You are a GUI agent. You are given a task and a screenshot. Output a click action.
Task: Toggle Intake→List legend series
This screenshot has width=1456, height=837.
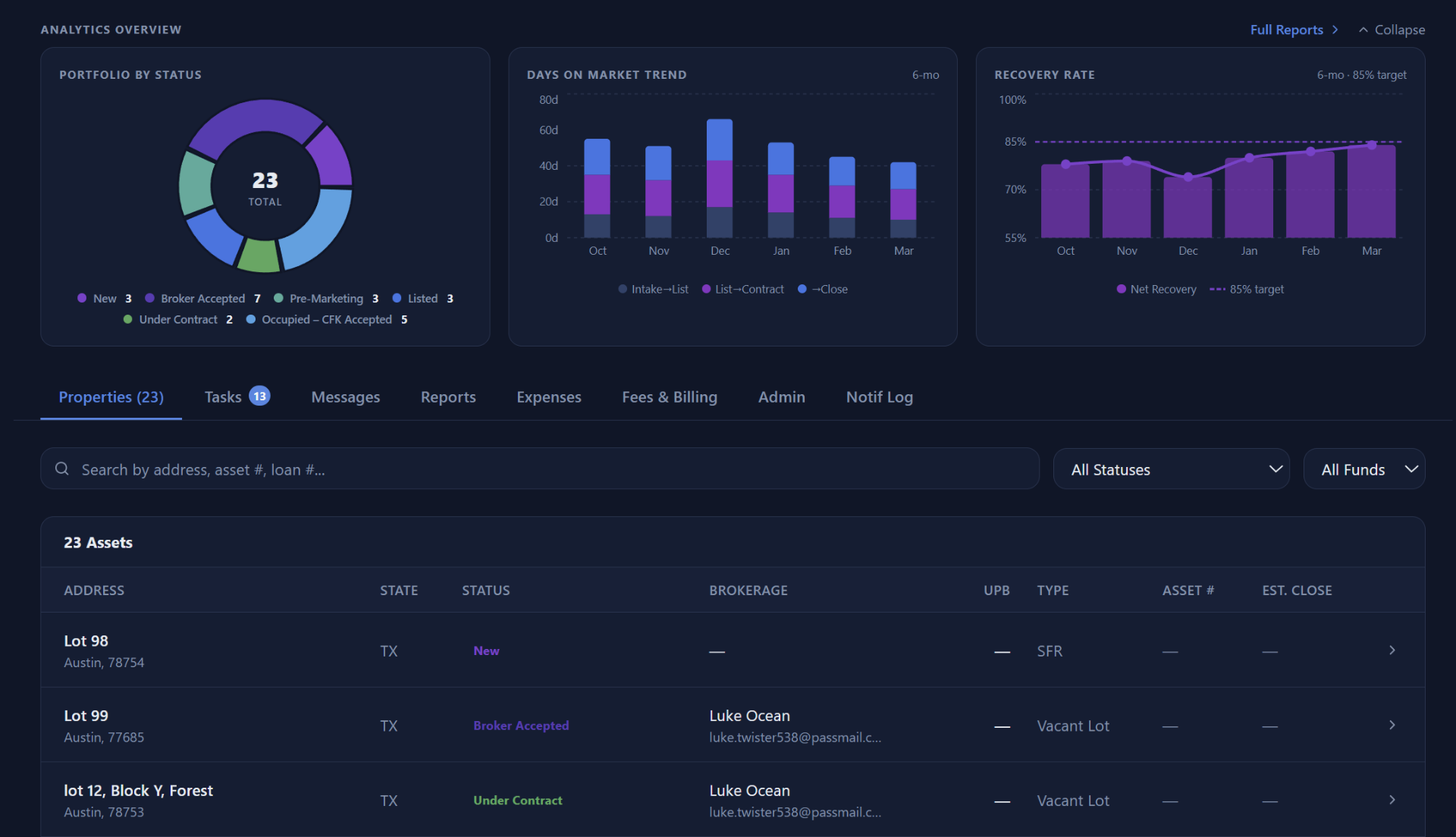click(x=654, y=289)
